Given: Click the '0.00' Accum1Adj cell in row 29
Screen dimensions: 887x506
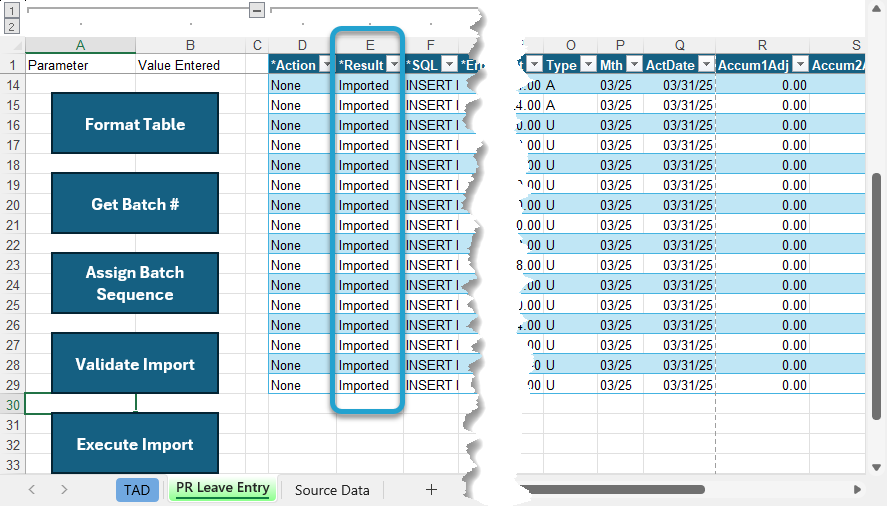Looking at the screenshot, I should click(x=762, y=385).
